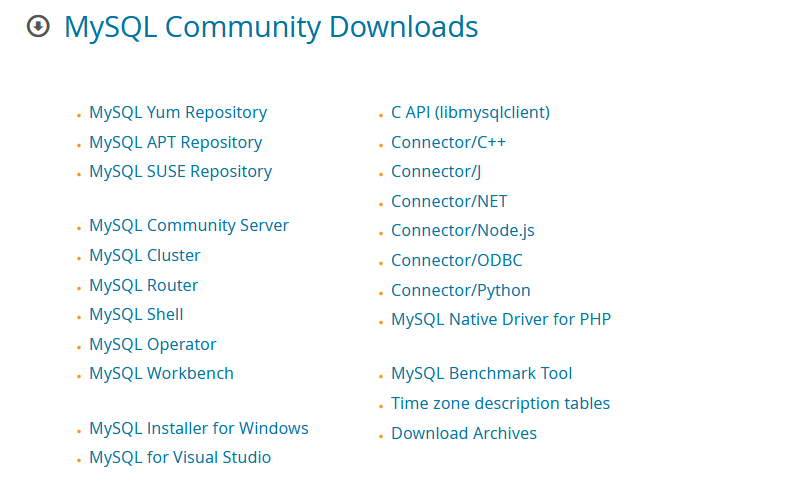Visit the MySQL Router link
785x500 pixels.
point(144,285)
